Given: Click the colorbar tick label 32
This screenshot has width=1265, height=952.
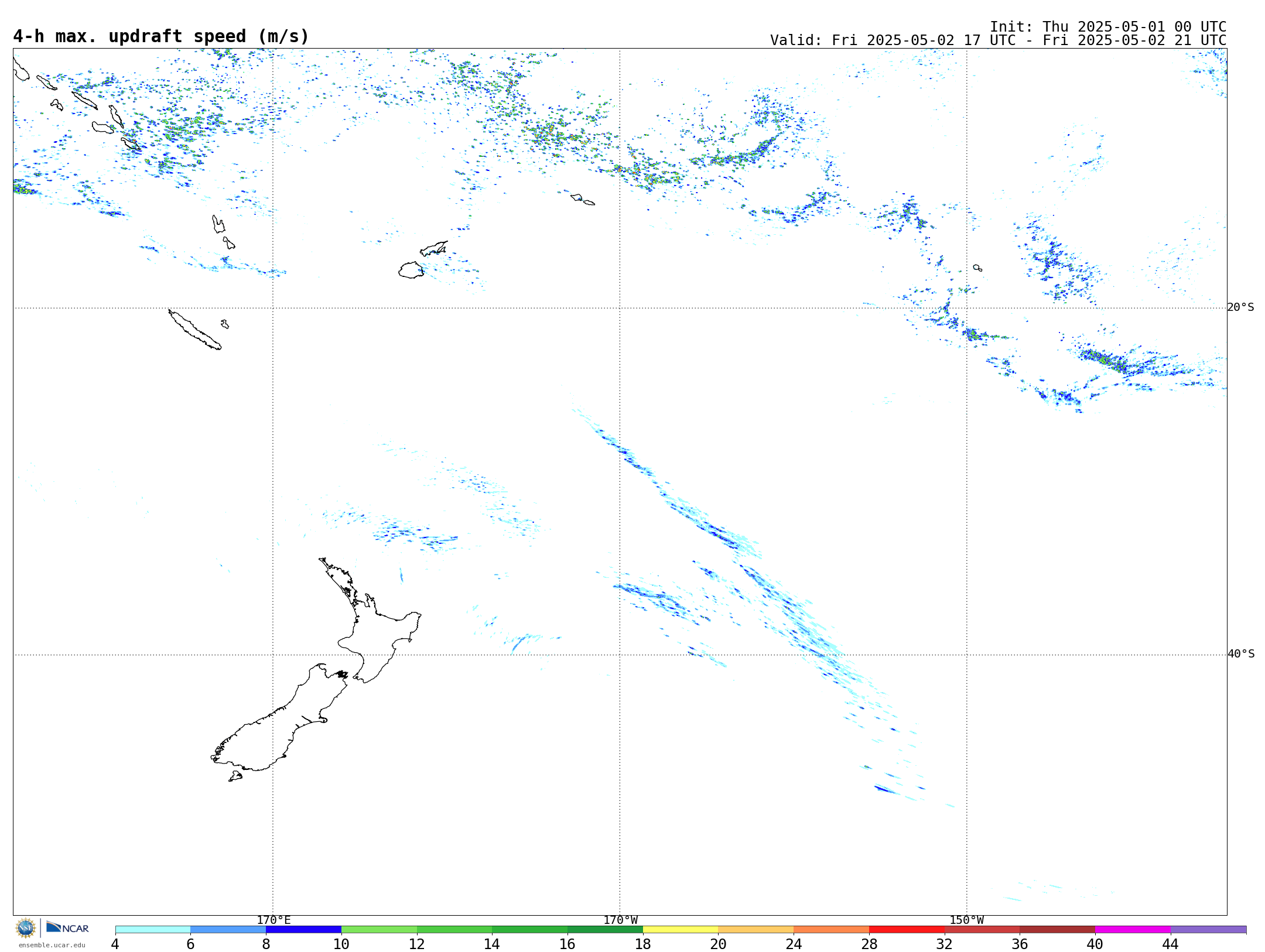Looking at the screenshot, I should point(945,944).
